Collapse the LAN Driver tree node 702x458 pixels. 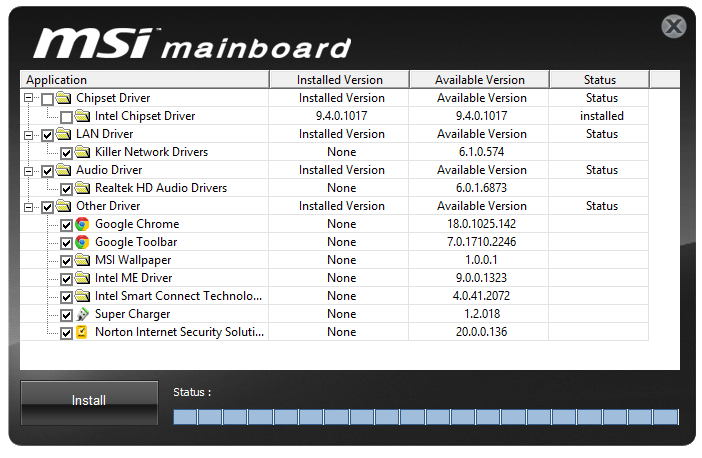click(x=29, y=135)
